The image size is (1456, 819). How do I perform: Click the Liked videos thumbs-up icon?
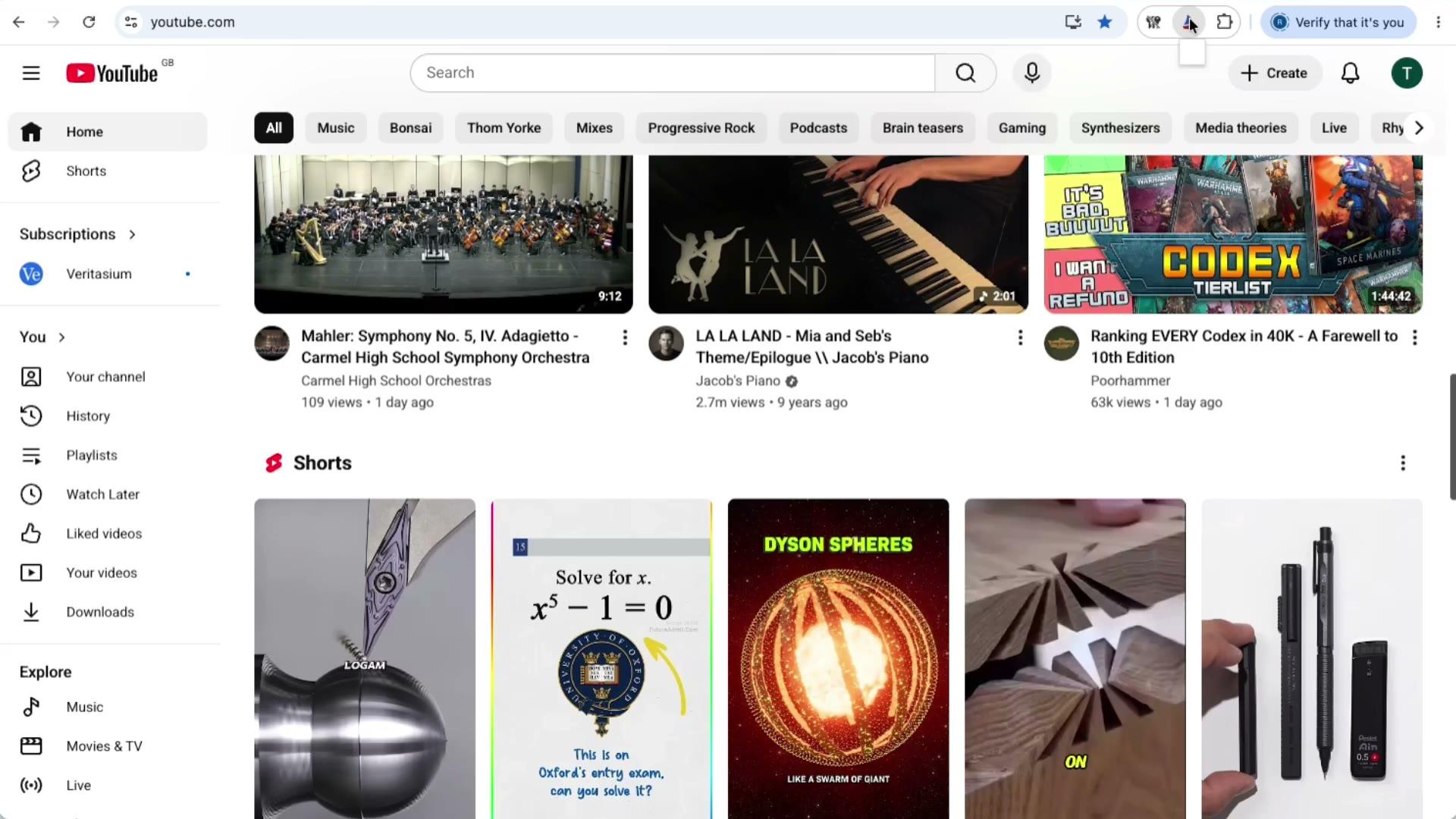click(31, 533)
